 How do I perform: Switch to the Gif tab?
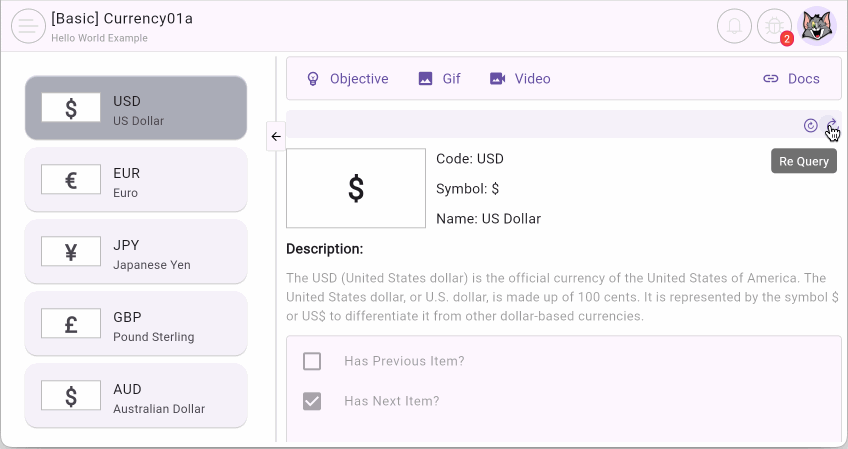pyautogui.click(x=440, y=79)
